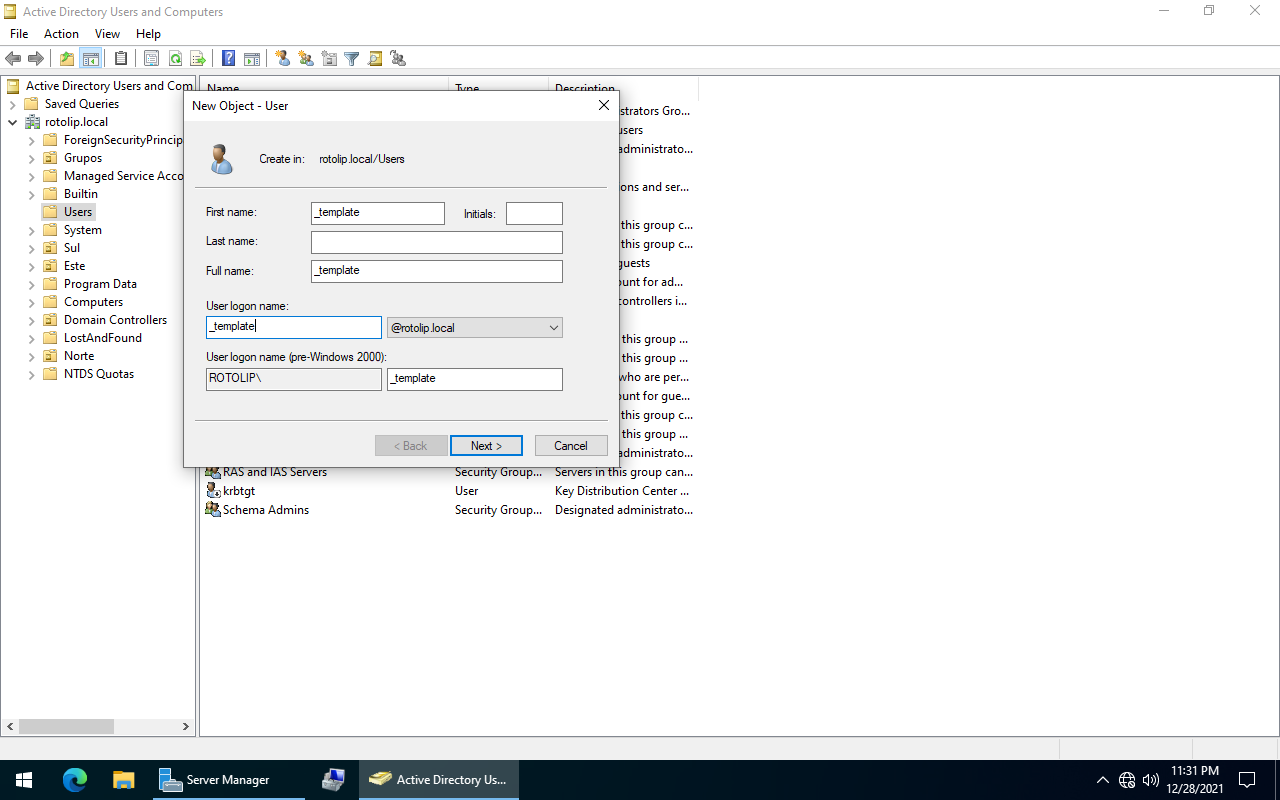The width and height of the screenshot is (1280, 800).
Task: Collapse the rotolip.local domain node
Action: tap(12, 122)
